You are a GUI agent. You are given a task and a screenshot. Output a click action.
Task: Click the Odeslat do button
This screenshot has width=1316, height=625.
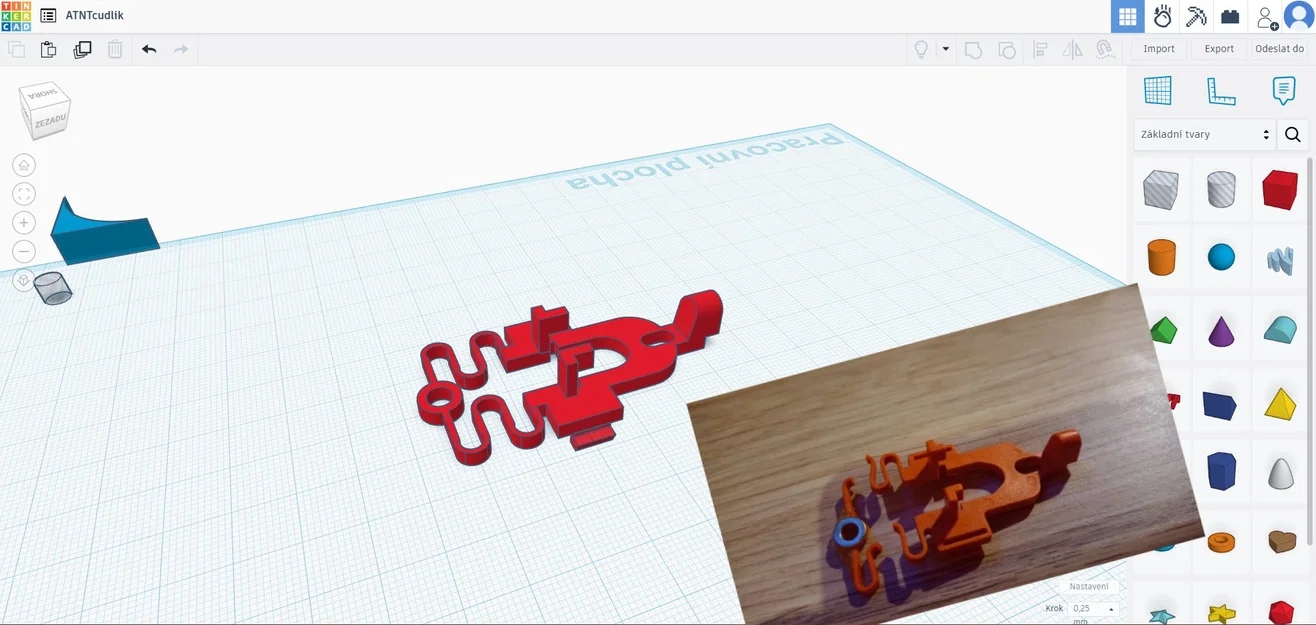tap(1280, 49)
